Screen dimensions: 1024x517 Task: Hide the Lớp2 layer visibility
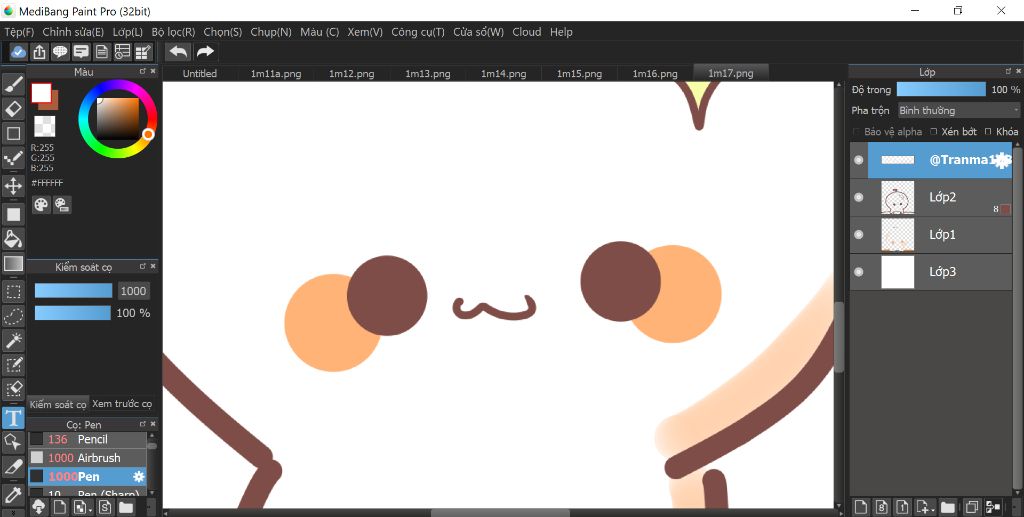[859, 197]
